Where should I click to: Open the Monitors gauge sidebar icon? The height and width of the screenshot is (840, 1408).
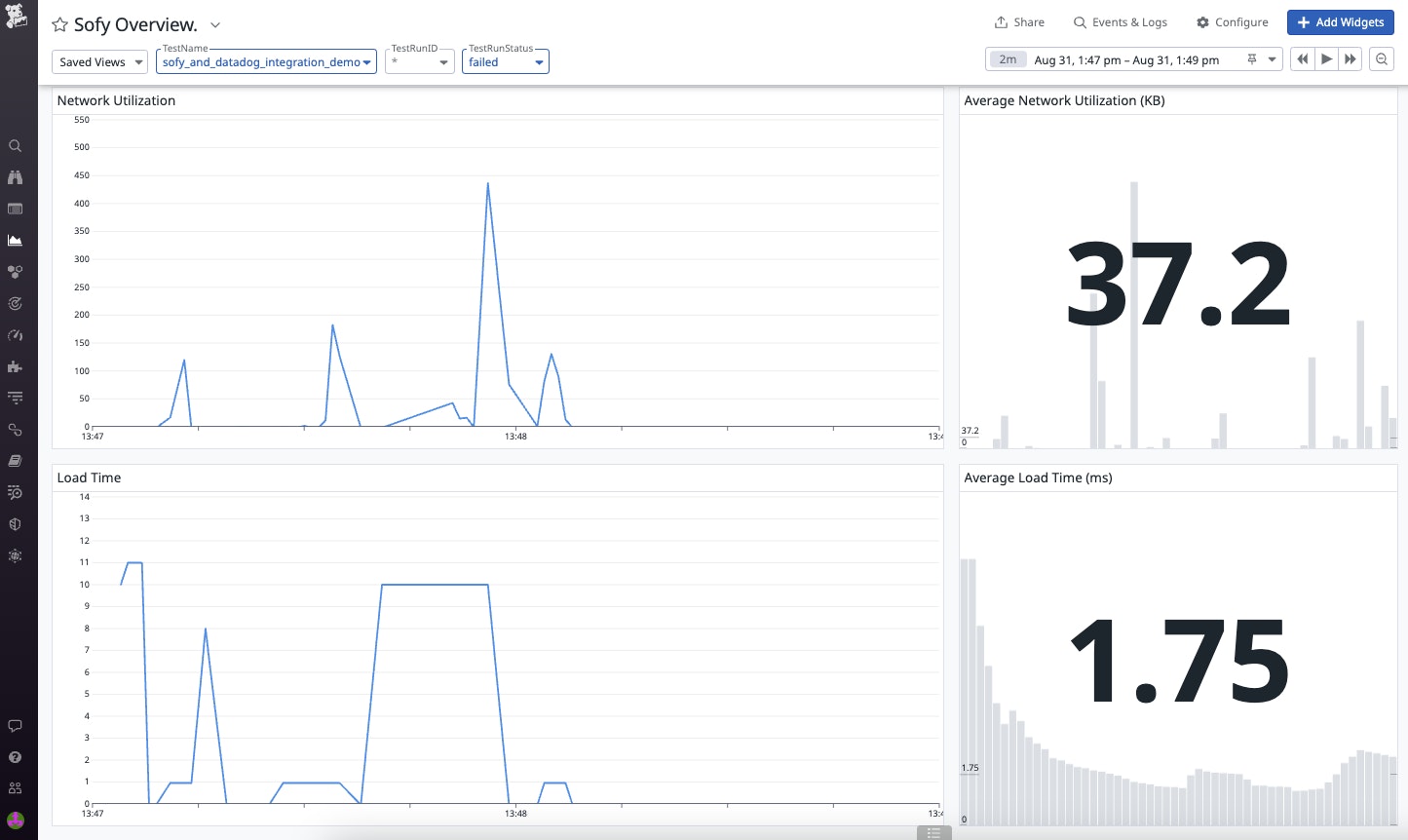click(15, 334)
